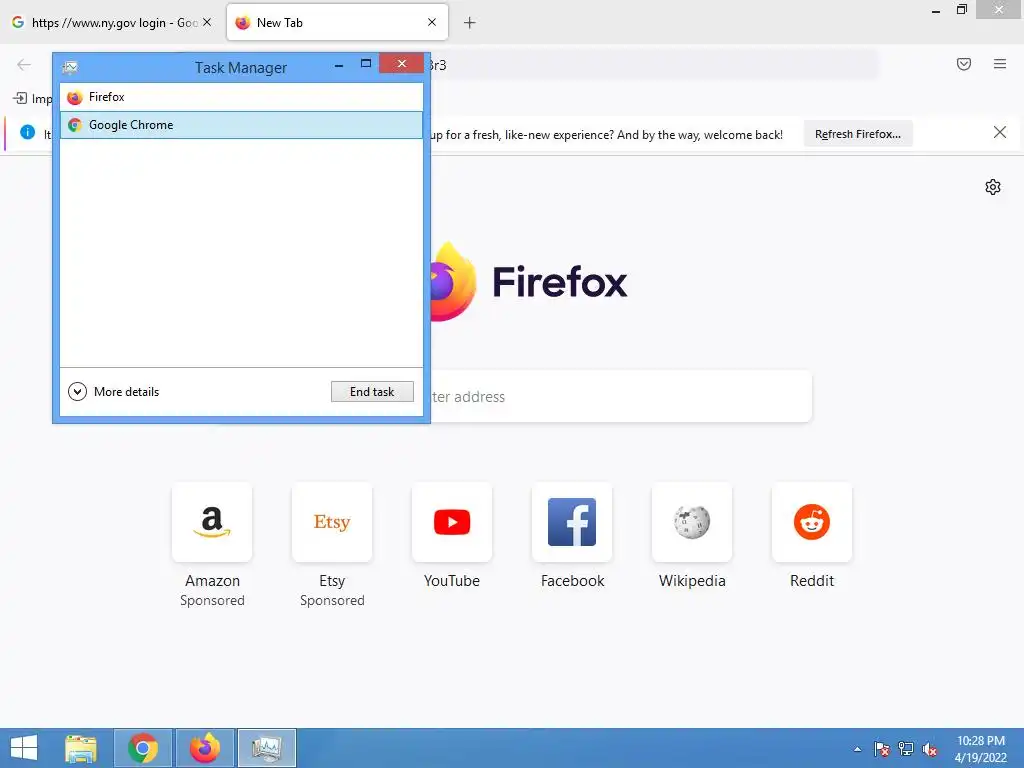This screenshot has width=1024, height=768.
Task: Expand More details in Task Manager
Action: [114, 391]
